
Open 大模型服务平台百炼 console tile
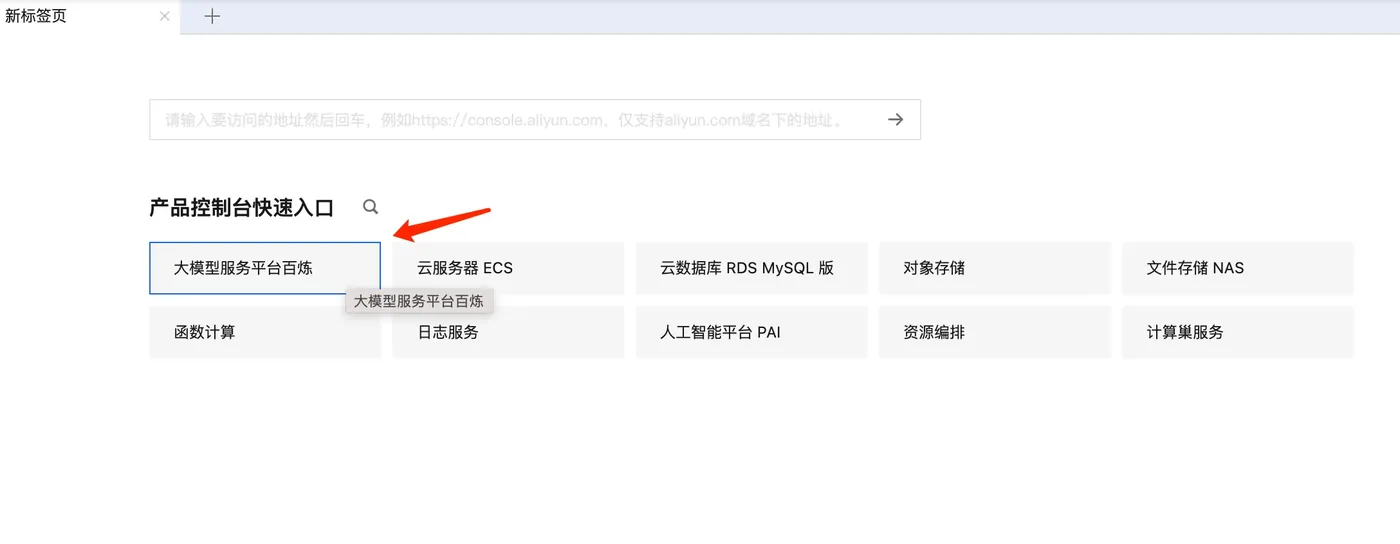(x=265, y=268)
